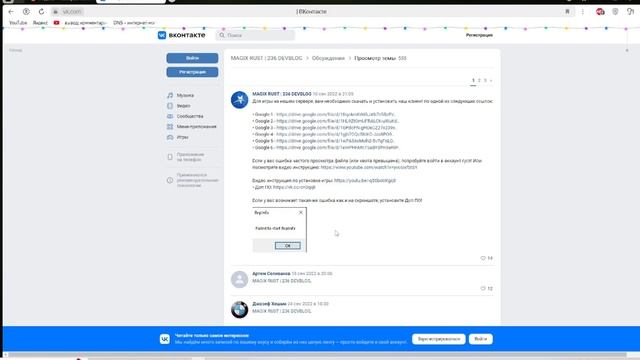Open the Google 1 drive link
The height and width of the screenshot is (360, 640).
click(x=336, y=115)
